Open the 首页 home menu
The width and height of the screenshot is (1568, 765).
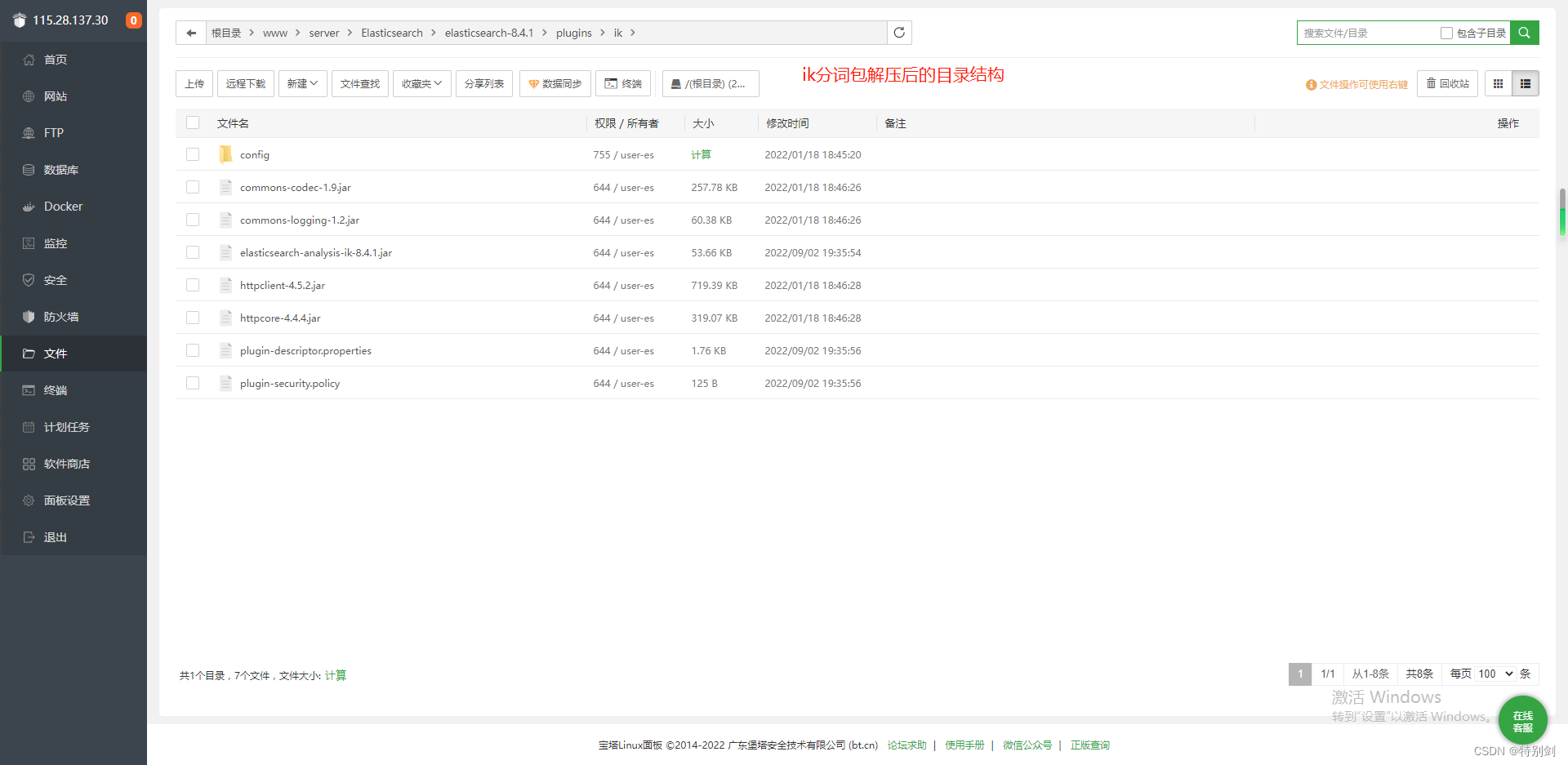(x=73, y=60)
